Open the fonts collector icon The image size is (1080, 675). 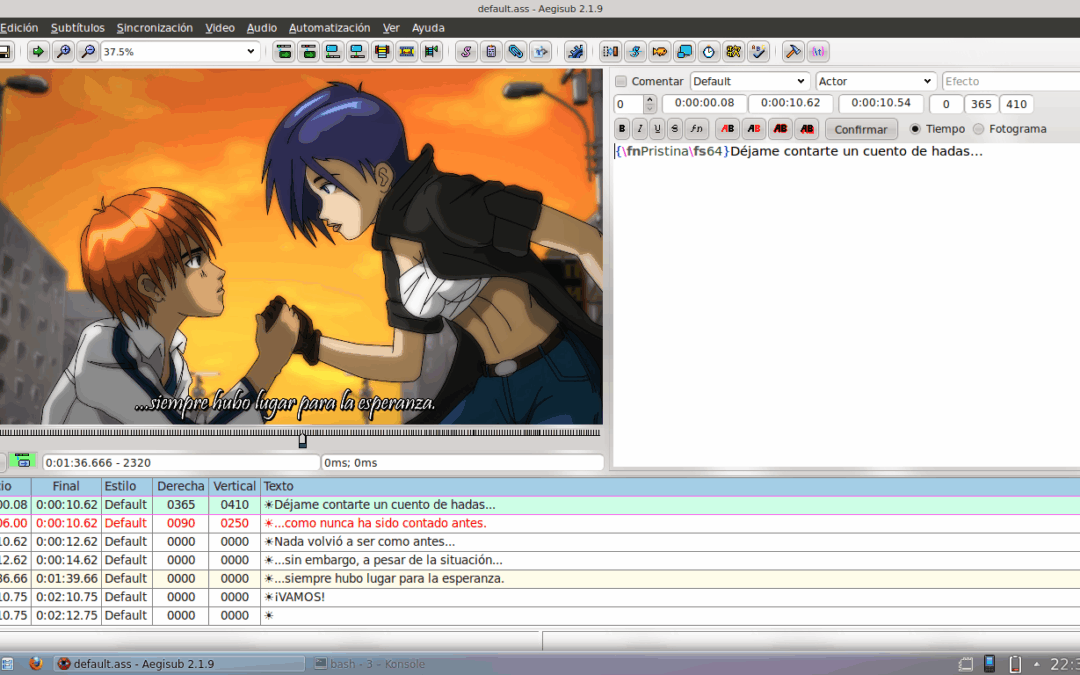coord(541,52)
